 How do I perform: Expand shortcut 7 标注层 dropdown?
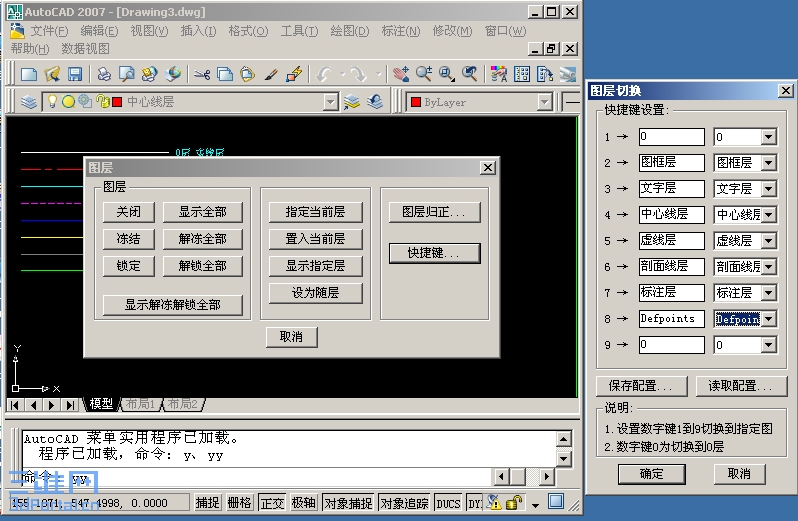click(x=768, y=293)
